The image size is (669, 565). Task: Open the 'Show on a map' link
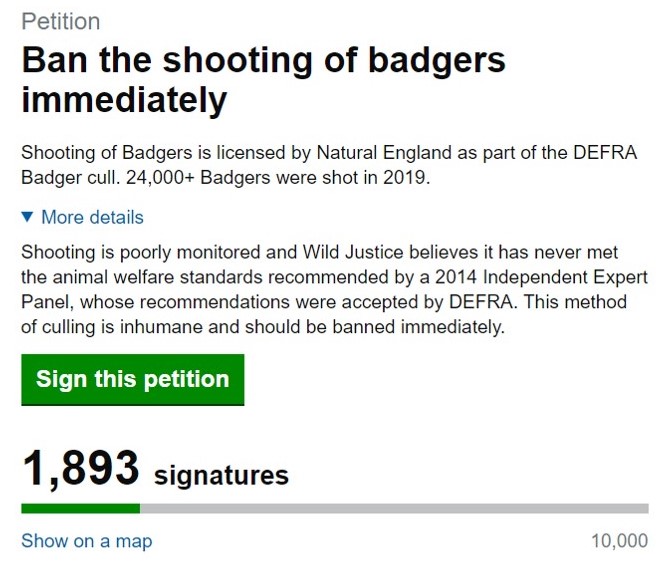click(x=86, y=541)
